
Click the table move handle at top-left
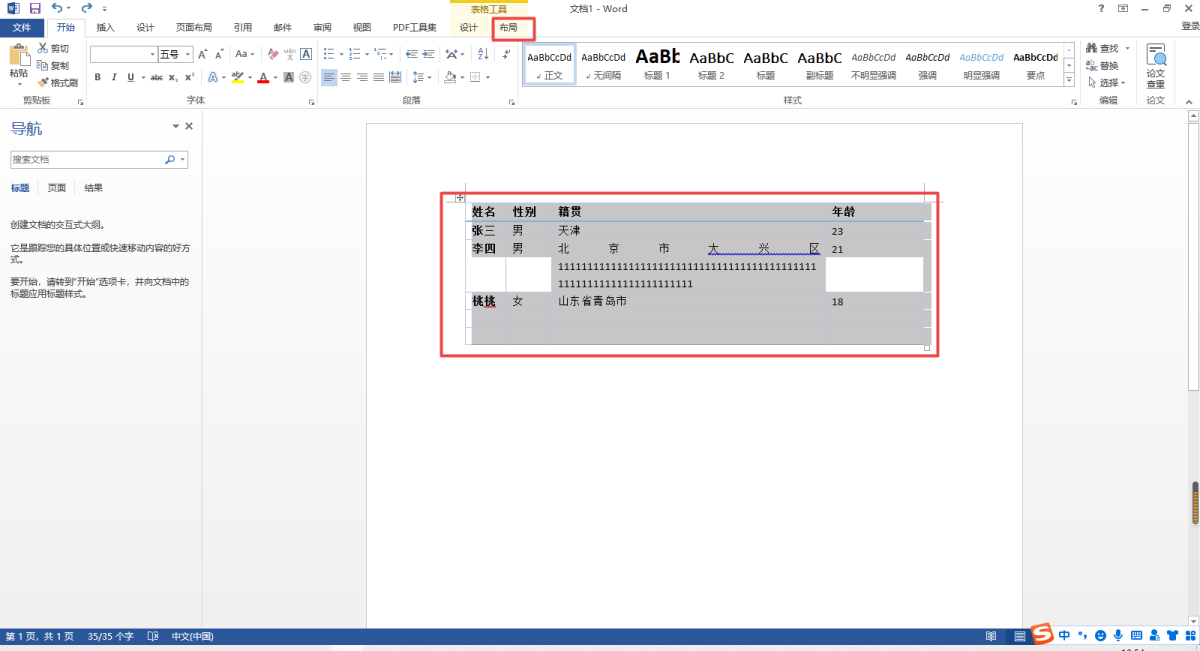coord(459,198)
